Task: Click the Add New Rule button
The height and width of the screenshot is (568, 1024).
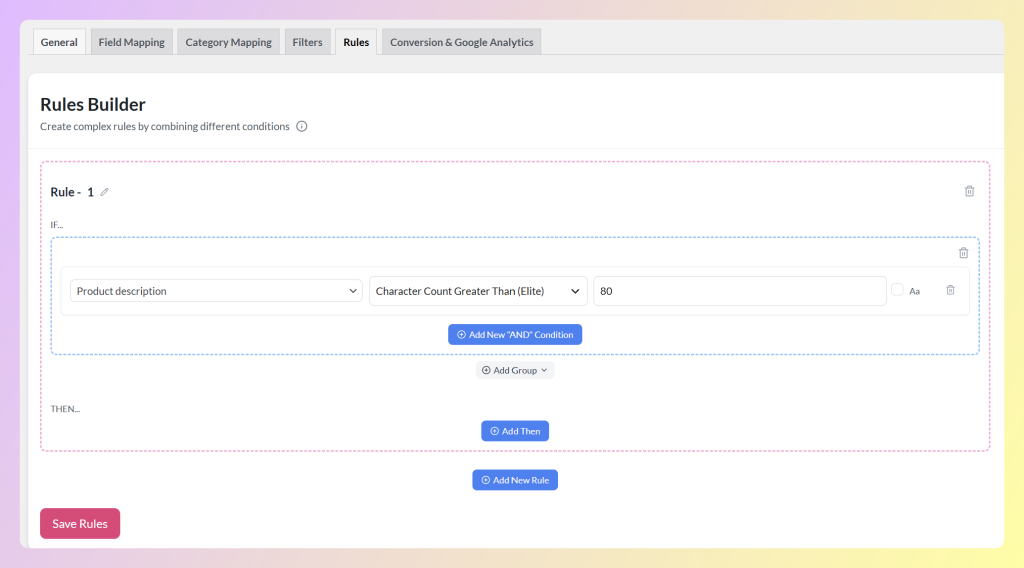Action: pyautogui.click(x=515, y=480)
